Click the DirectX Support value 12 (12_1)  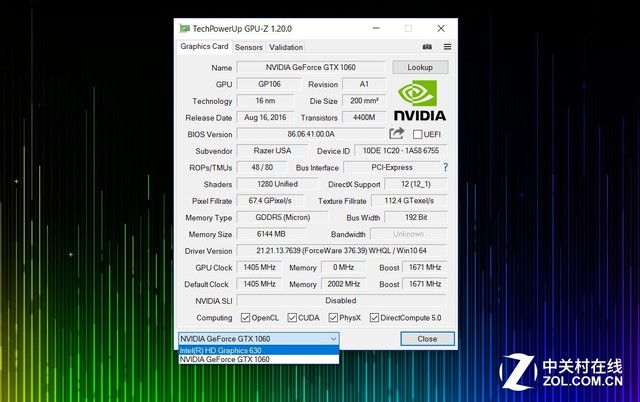click(416, 184)
